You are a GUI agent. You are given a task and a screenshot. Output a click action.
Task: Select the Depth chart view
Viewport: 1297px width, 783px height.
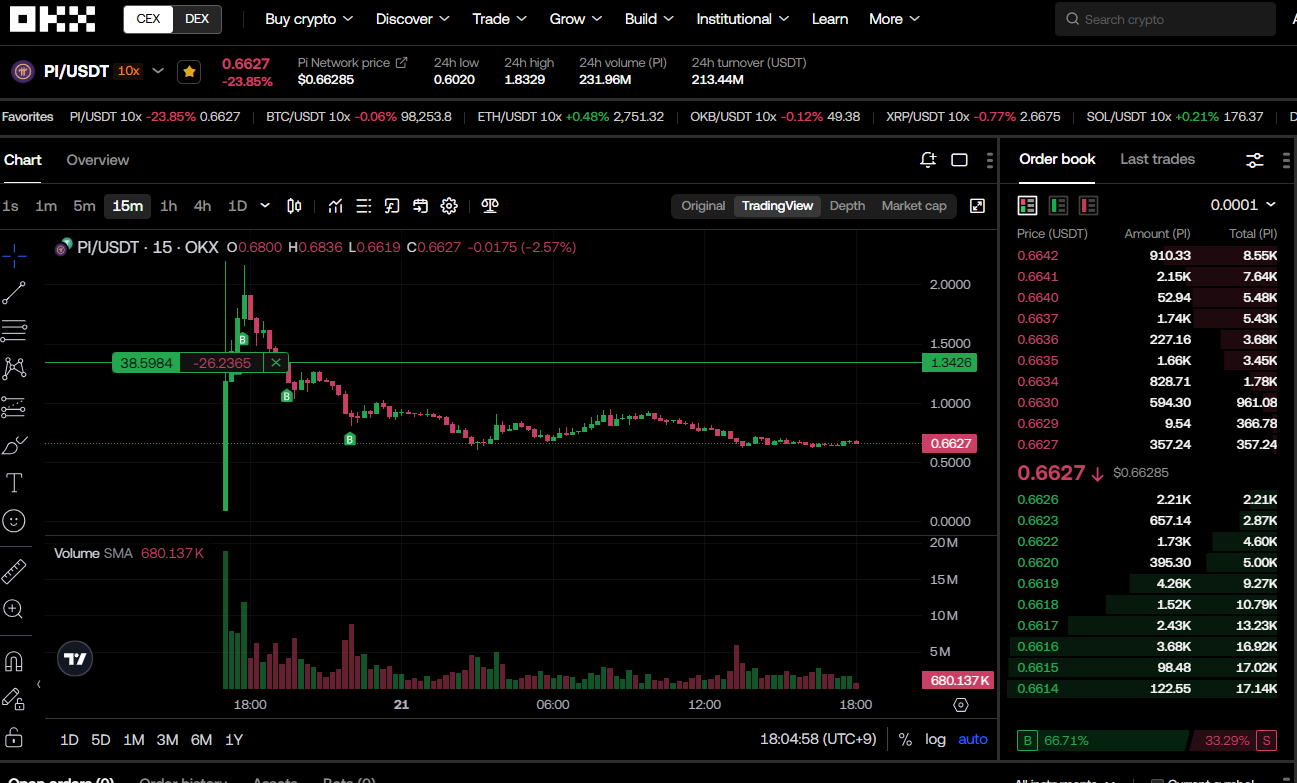pos(847,206)
